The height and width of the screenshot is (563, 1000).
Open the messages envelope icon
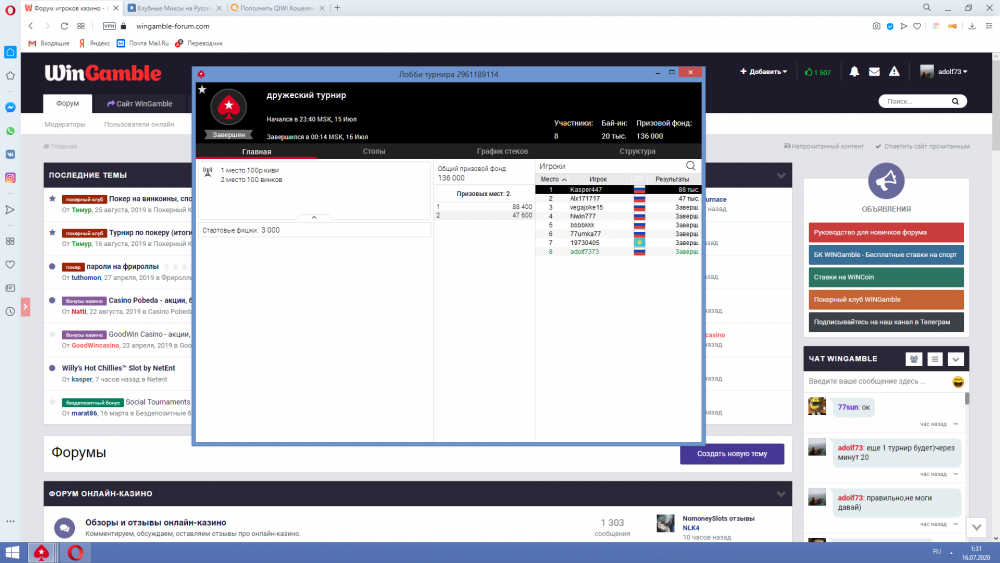click(874, 72)
